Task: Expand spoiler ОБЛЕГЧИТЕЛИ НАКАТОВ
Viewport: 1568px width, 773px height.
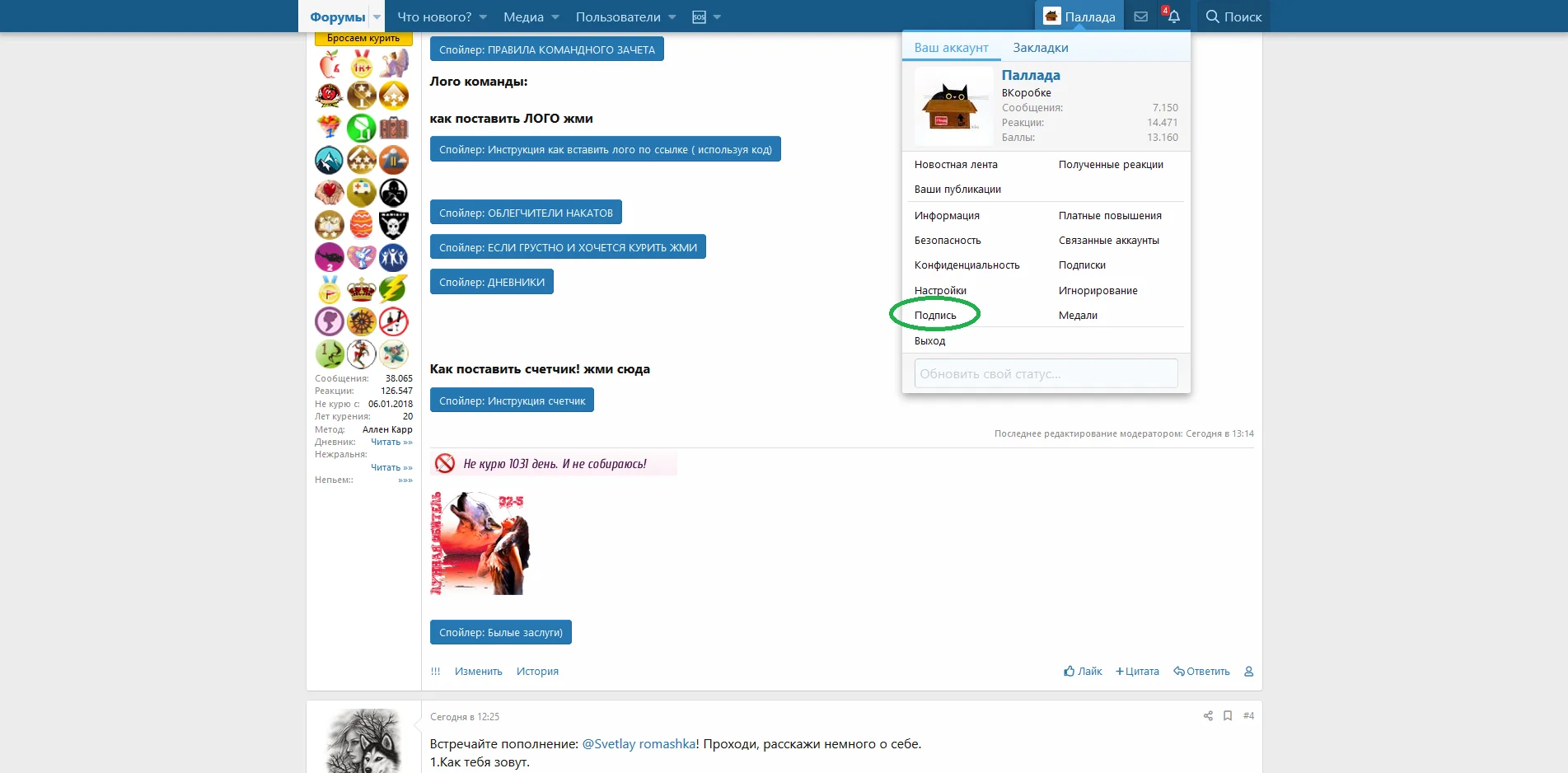Action: point(526,213)
